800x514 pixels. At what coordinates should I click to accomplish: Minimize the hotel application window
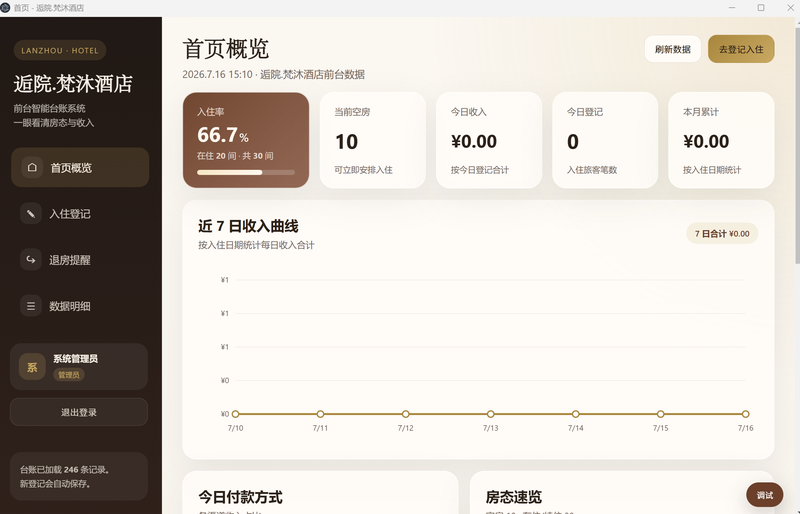[x=732, y=8]
